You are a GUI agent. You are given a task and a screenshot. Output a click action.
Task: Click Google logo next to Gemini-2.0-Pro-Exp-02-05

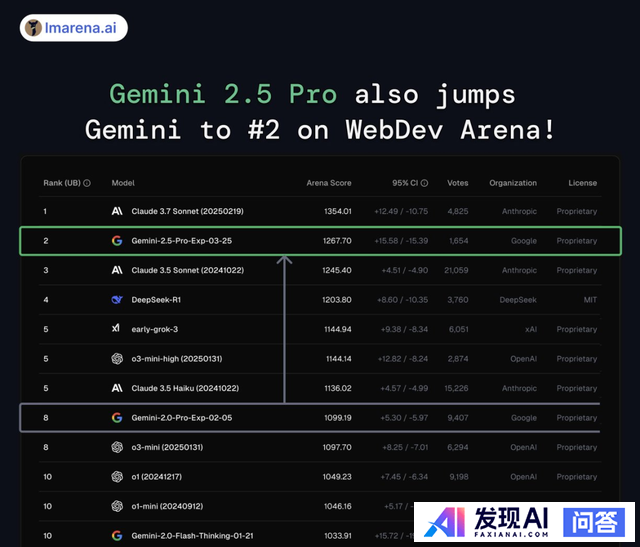[117, 418]
